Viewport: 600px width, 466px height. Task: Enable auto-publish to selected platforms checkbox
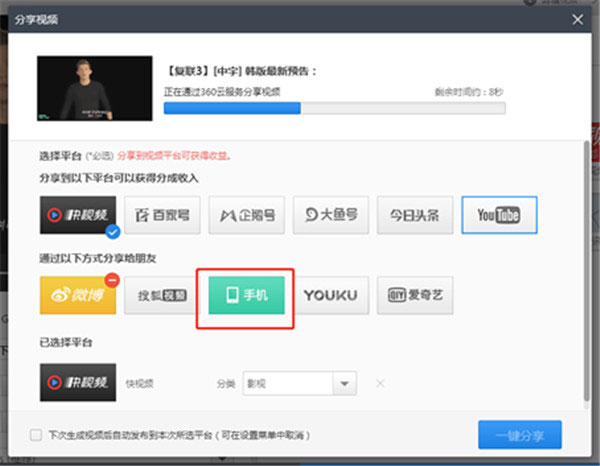coord(37,435)
